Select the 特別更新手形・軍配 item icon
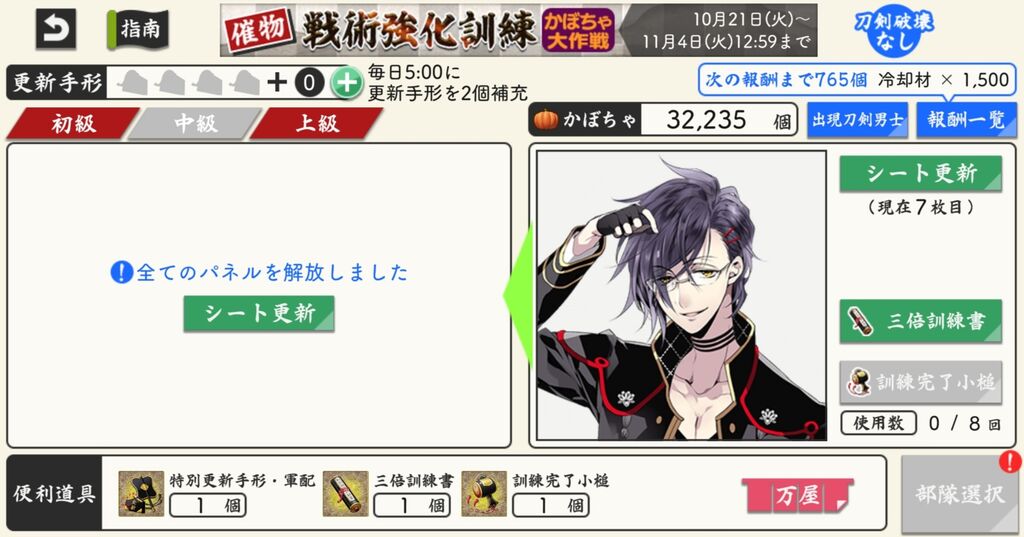1024x537 pixels. (141, 494)
